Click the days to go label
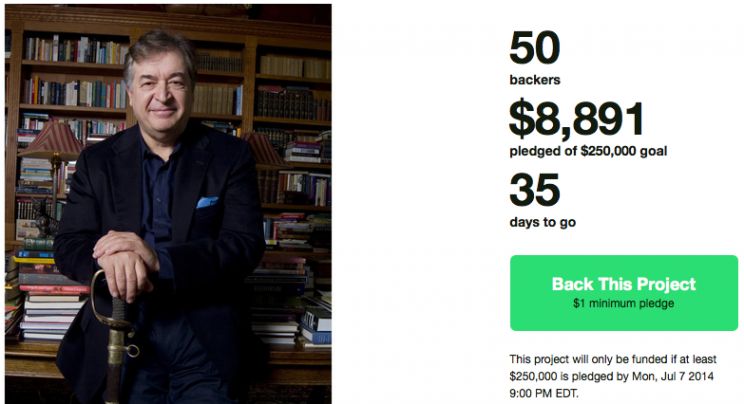This screenshot has width=744, height=404. tap(543, 222)
